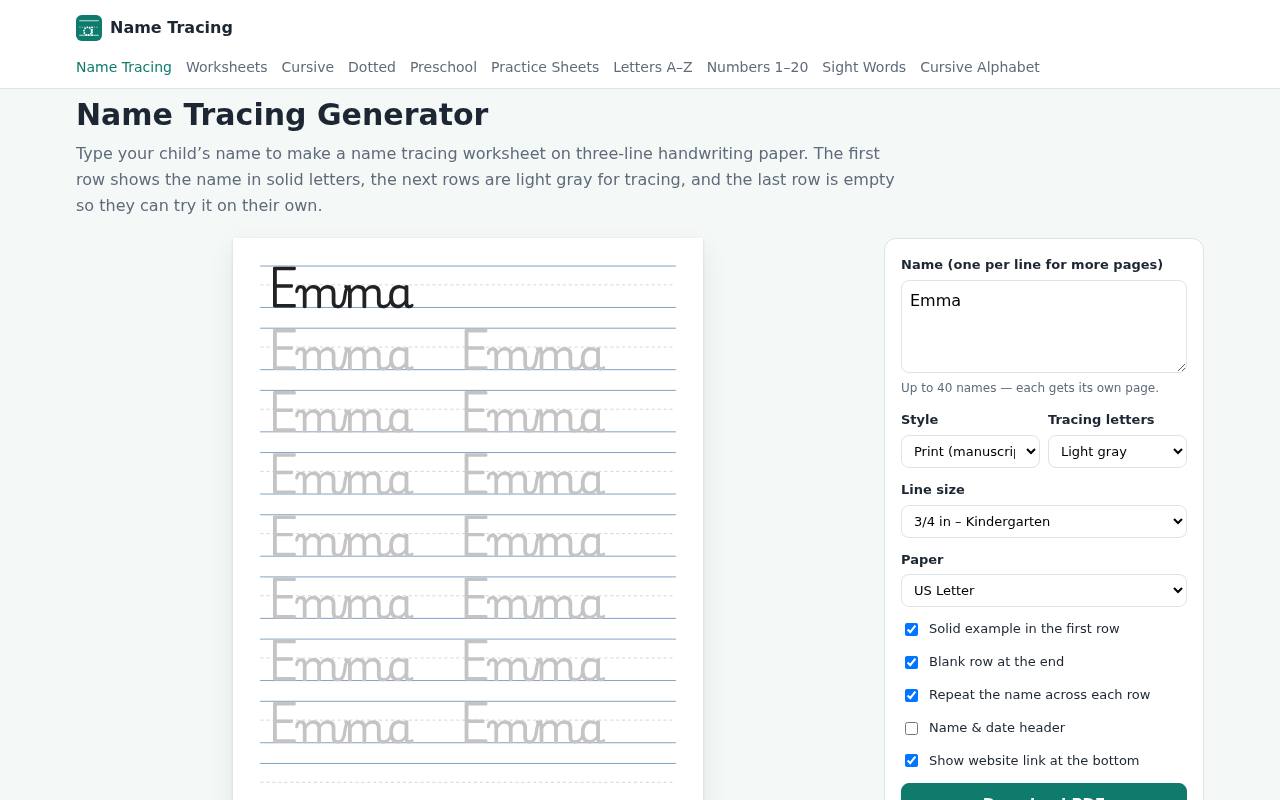Open Practice Sheets in the navigation
The image size is (1280, 800).
tap(545, 67)
